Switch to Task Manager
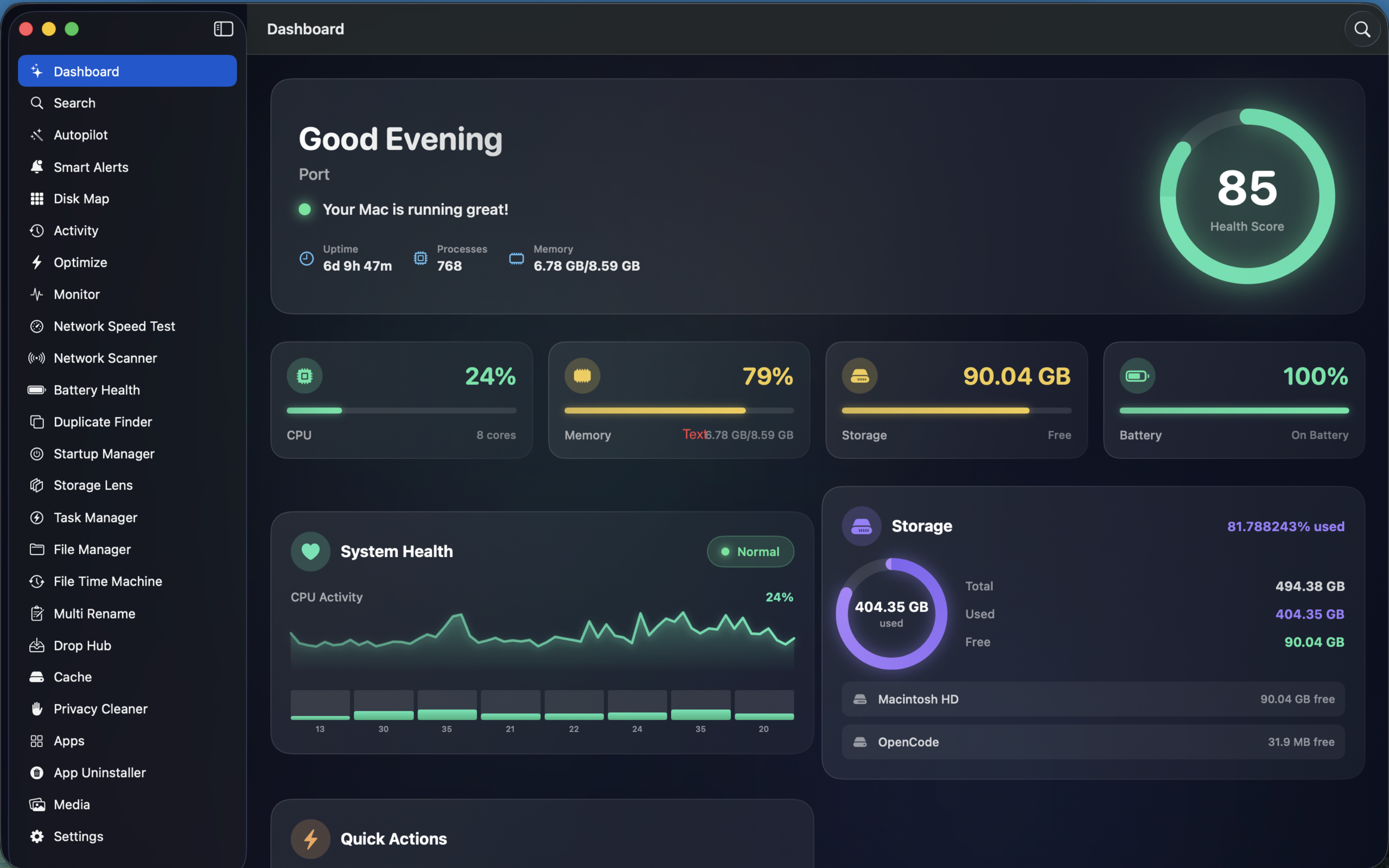1389x868 pixels. point(128,518)
